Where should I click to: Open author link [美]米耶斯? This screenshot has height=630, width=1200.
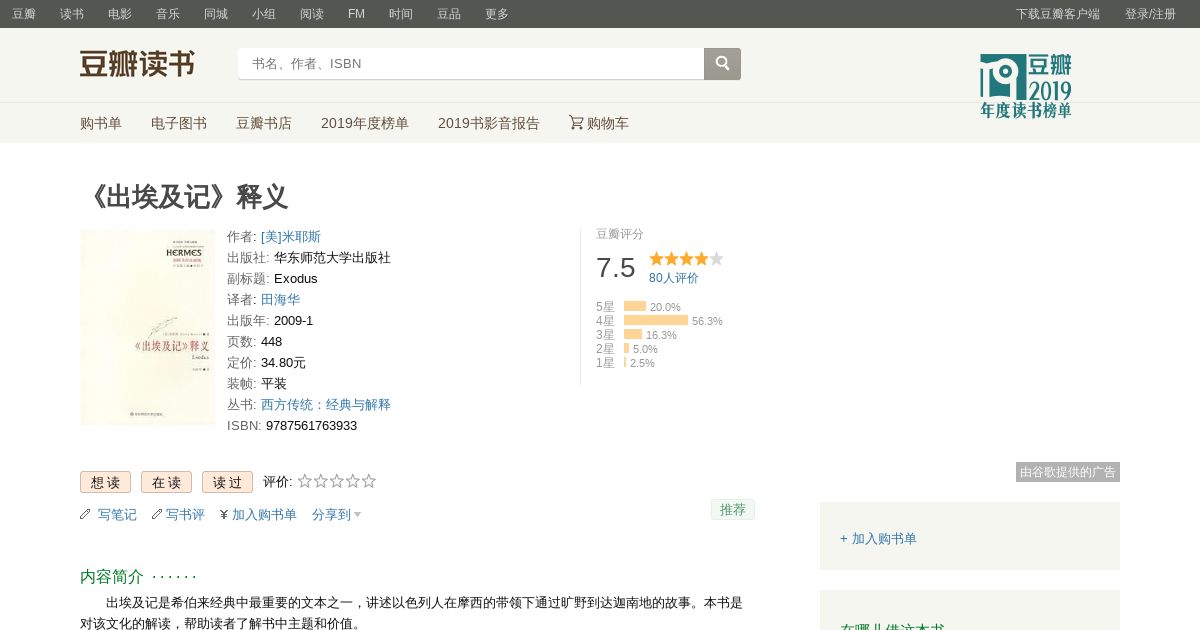coord(291,237)
